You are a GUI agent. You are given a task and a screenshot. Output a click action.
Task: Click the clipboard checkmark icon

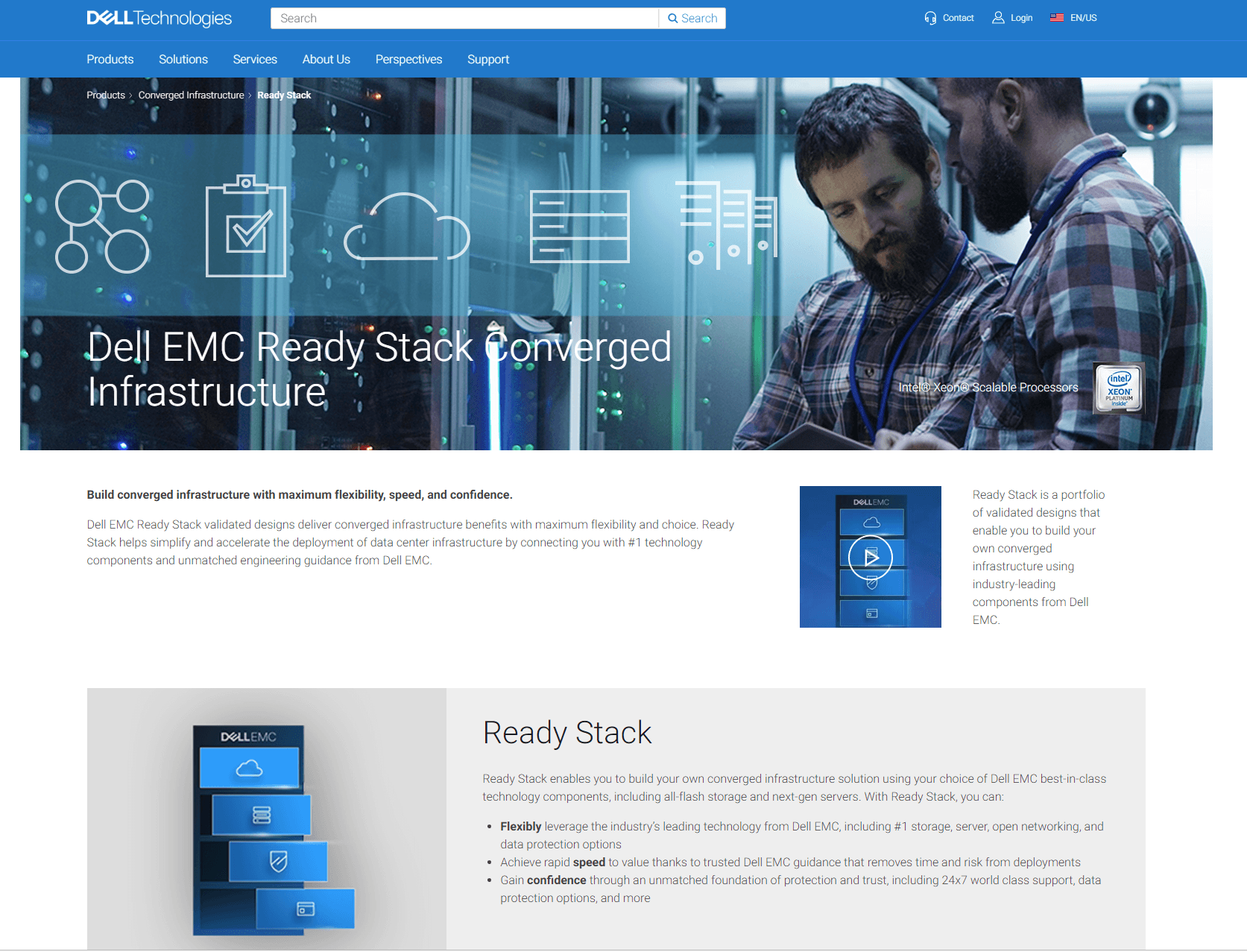[246, 226]
